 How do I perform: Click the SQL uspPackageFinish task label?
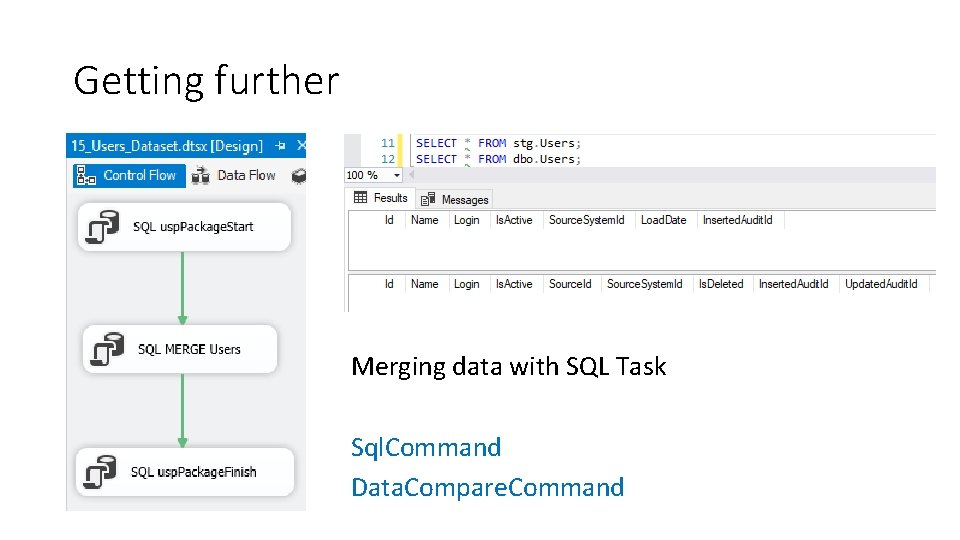click(x=193, y=472)
